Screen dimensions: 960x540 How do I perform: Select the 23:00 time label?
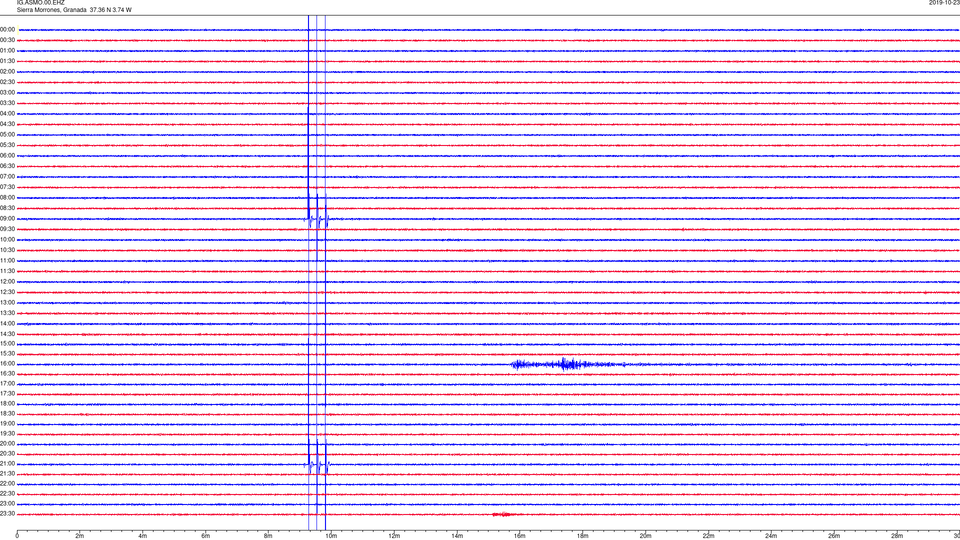(x=7, y=504)
